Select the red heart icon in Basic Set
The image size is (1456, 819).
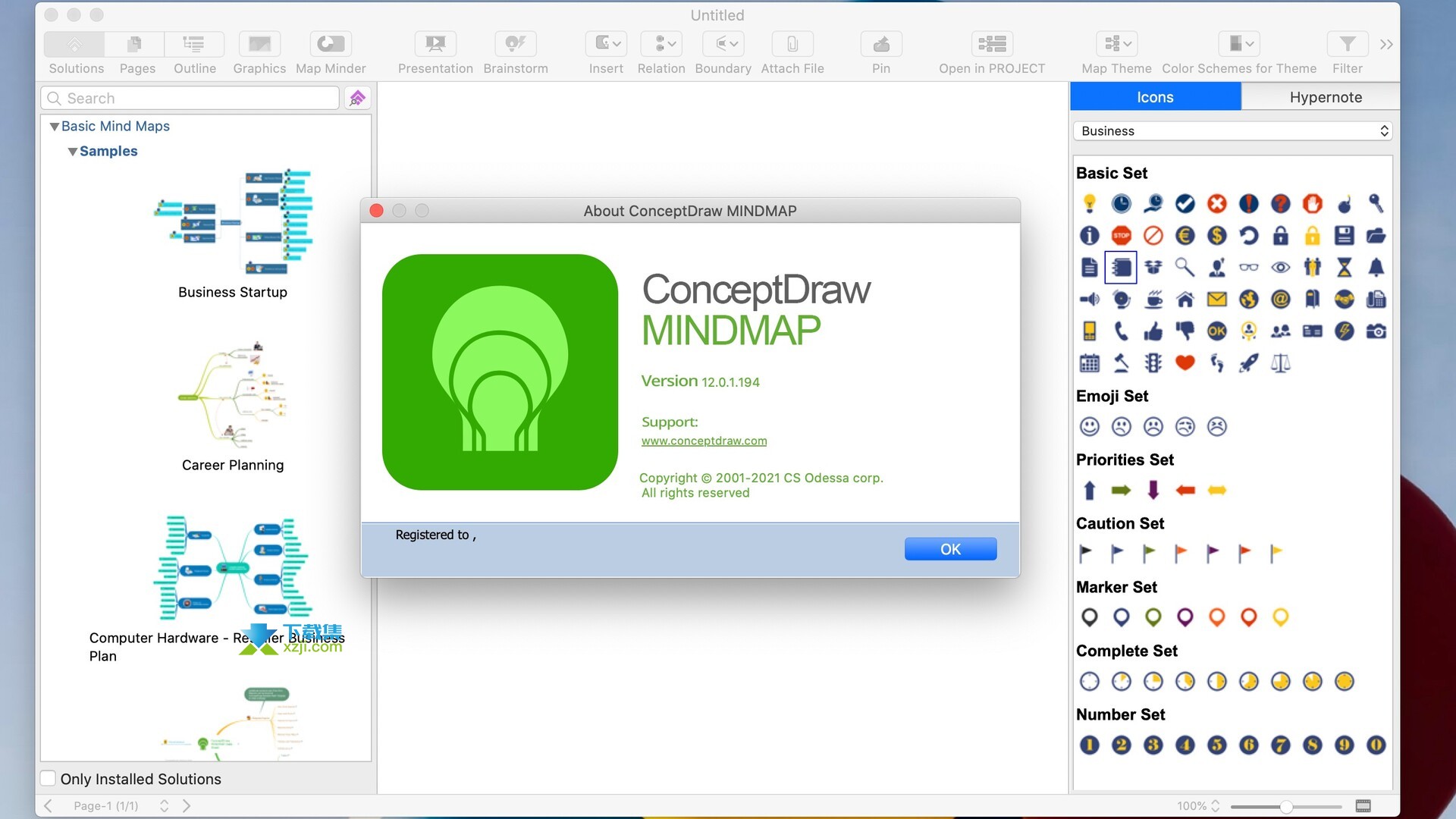(x=1185, y=362)
